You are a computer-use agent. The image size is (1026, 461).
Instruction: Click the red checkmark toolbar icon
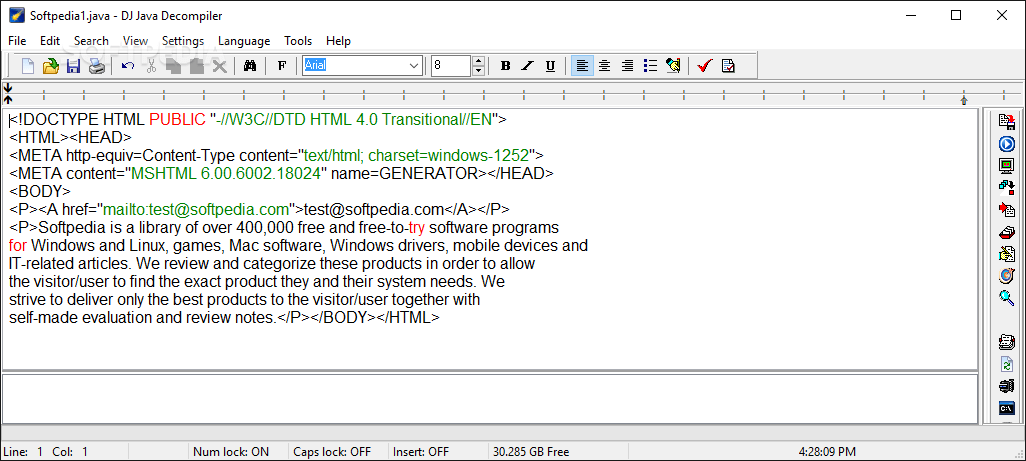(x=705, y=66)
